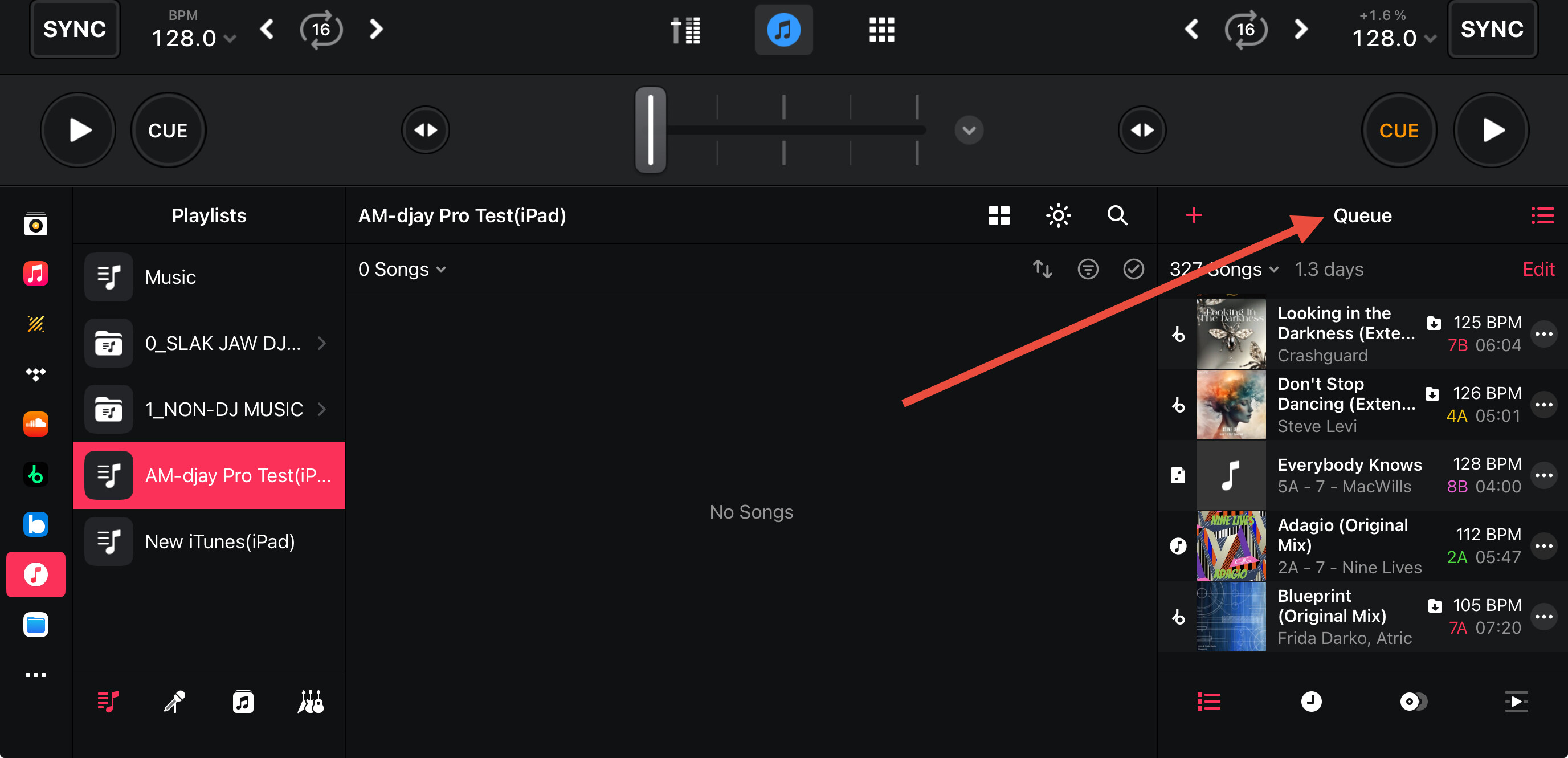Click left deck pitch bend button

pyautogui.click(x=426, y=130)
